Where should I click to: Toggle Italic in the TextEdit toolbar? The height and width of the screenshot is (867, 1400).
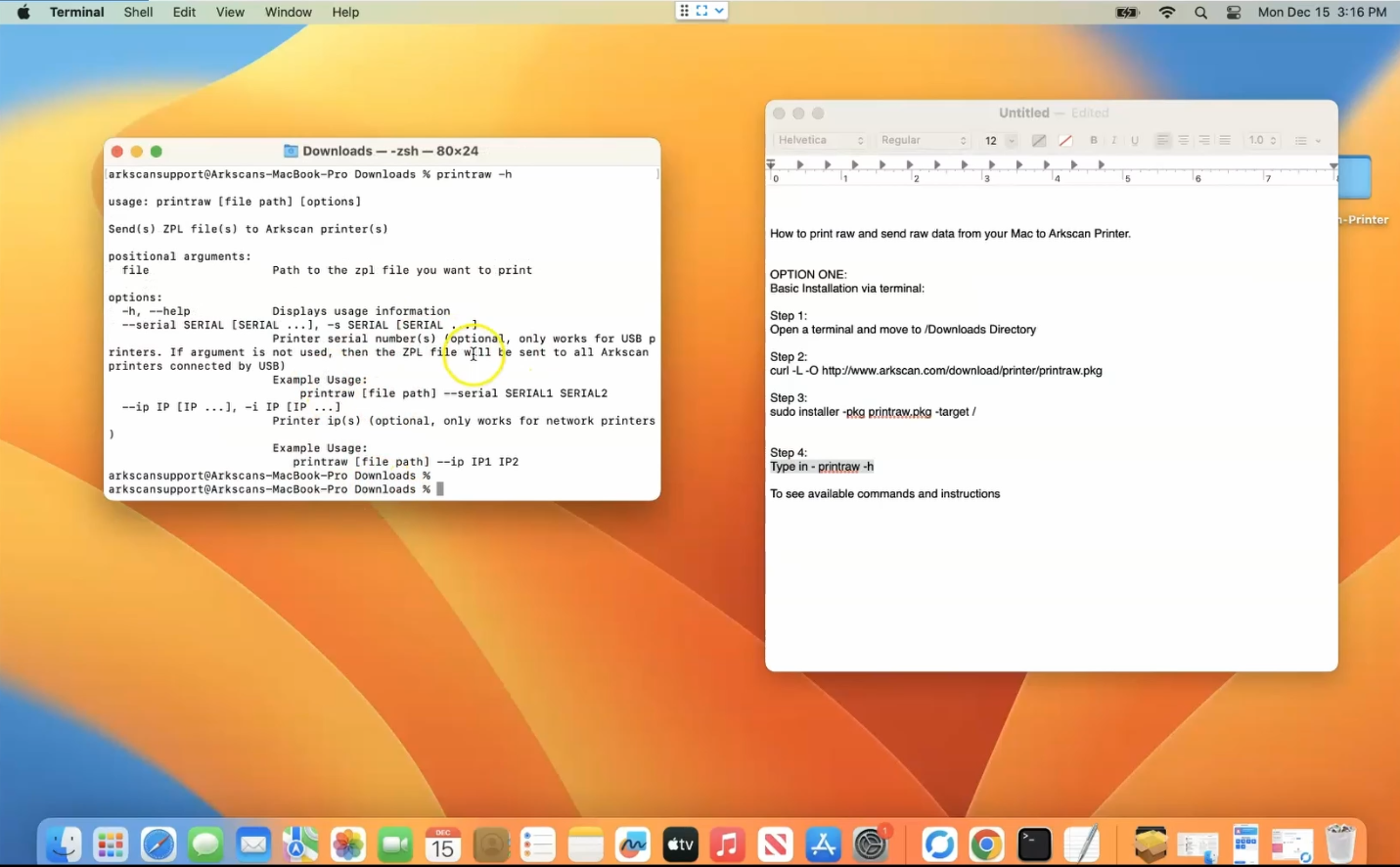pyautogui.click(x=1114, y=140)
